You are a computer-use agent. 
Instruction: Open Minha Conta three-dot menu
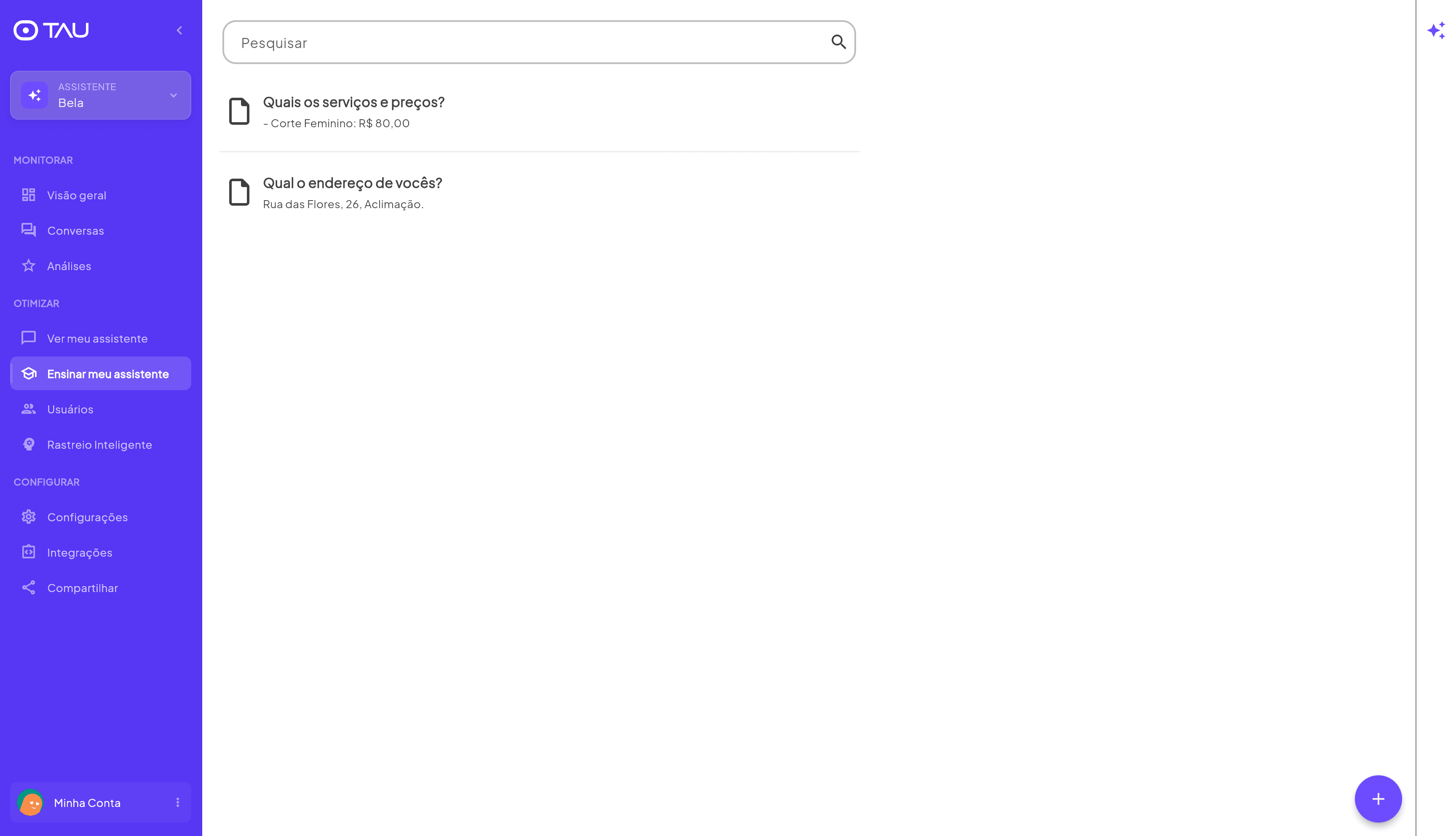(177, 802)
